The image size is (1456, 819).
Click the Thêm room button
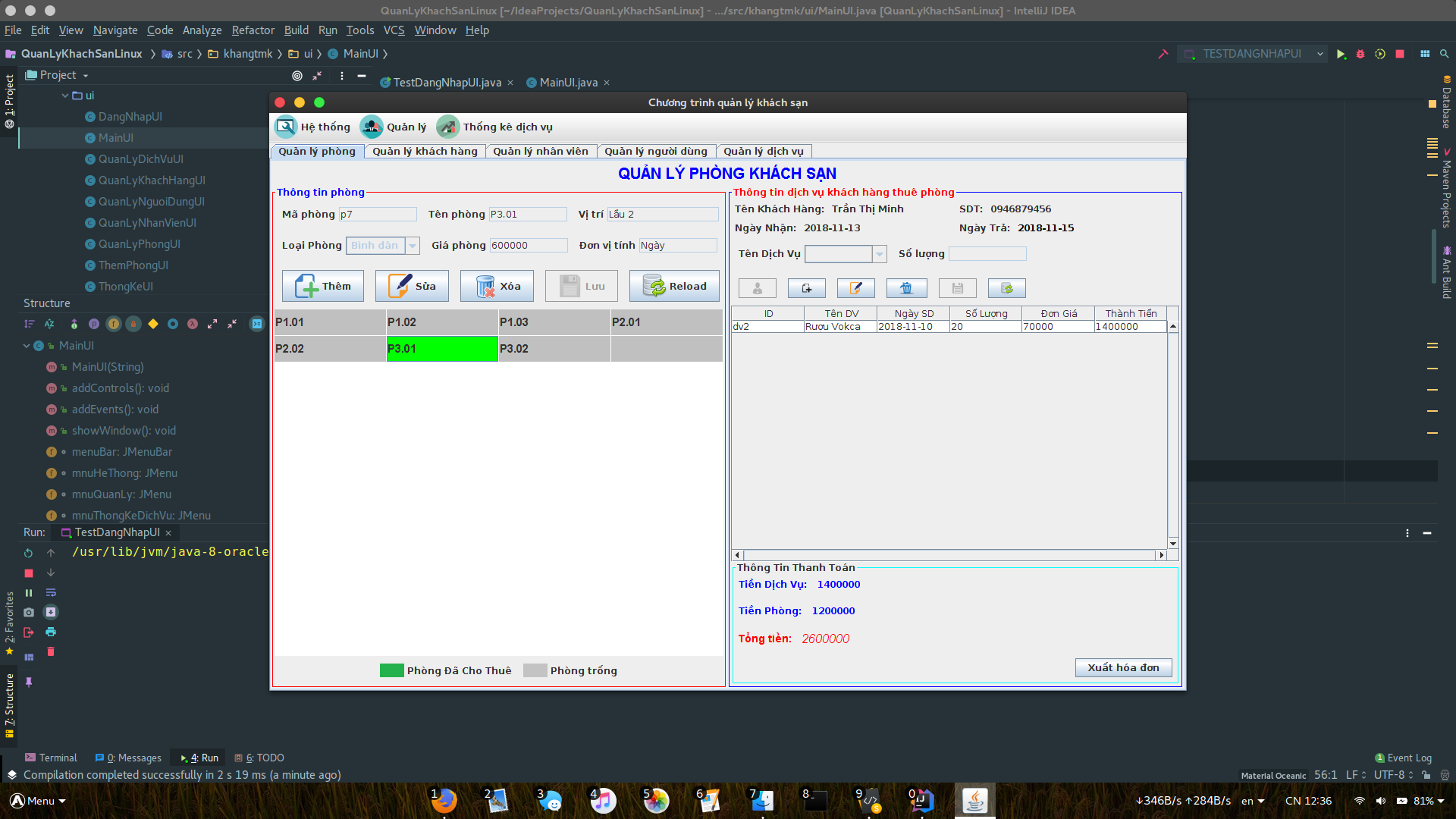(x=323, y=286)
